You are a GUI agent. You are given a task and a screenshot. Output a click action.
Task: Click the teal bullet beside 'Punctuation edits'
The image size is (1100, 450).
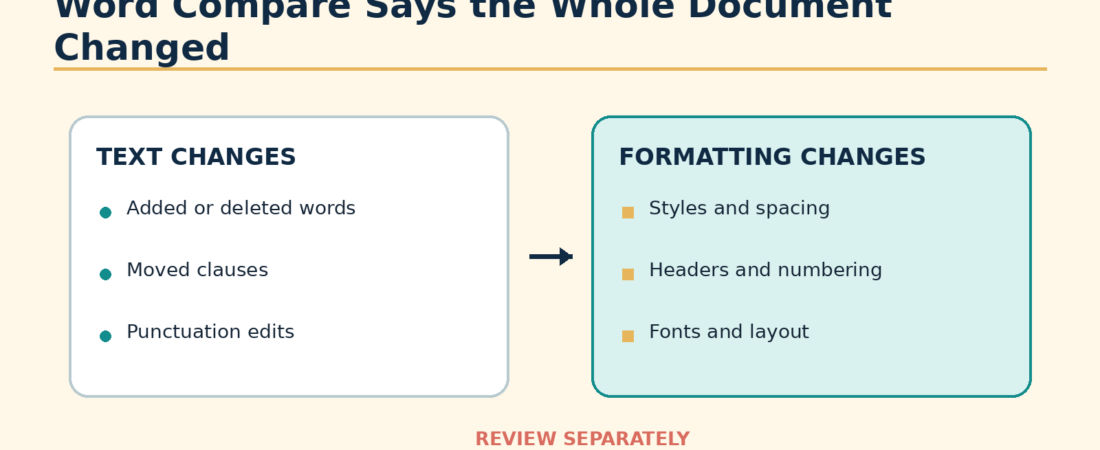pyautogui.click(x=105, y=336)
